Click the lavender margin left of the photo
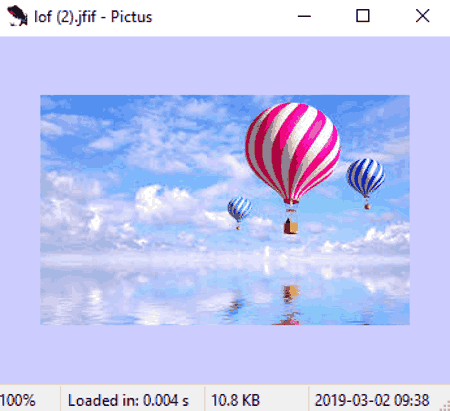This screenshot has height=411, width=450. (x=20, y=210)
